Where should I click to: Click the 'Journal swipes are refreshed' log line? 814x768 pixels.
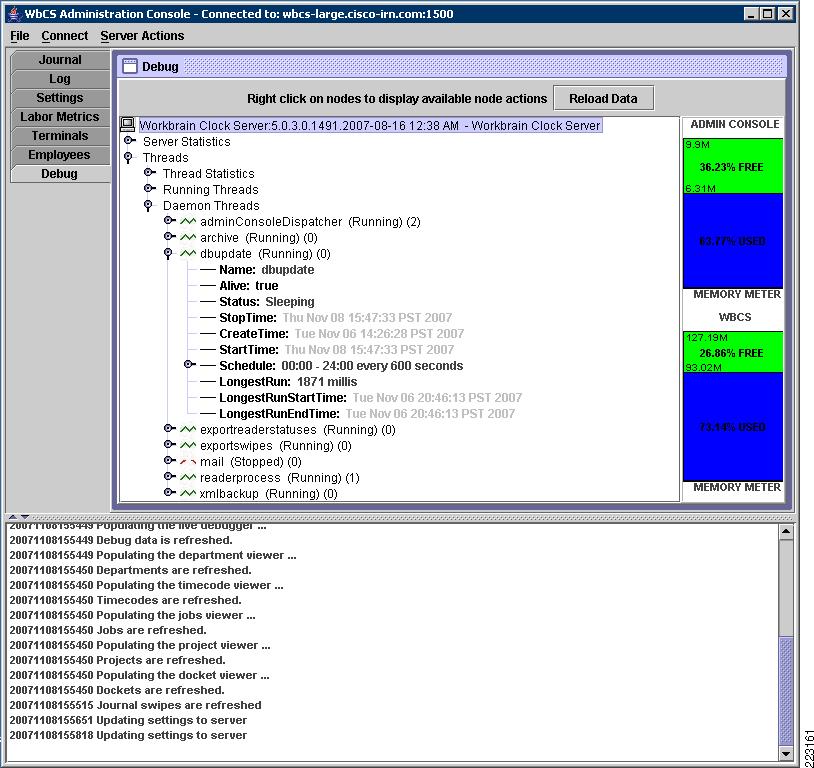(135, 705)
